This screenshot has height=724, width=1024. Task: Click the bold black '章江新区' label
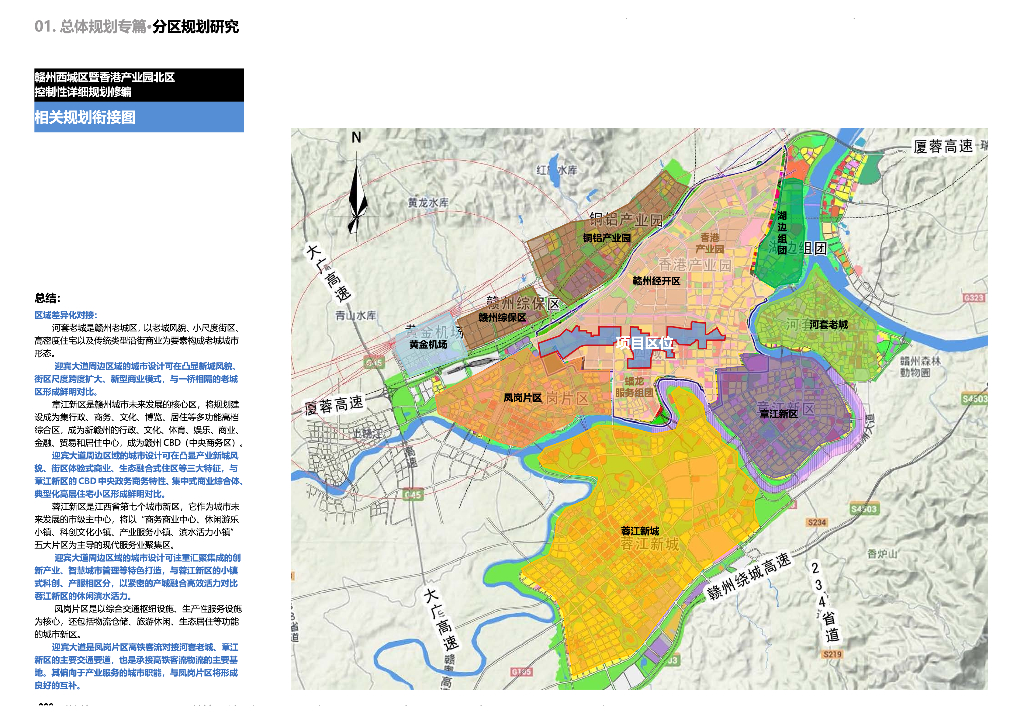tap(778, 413)
